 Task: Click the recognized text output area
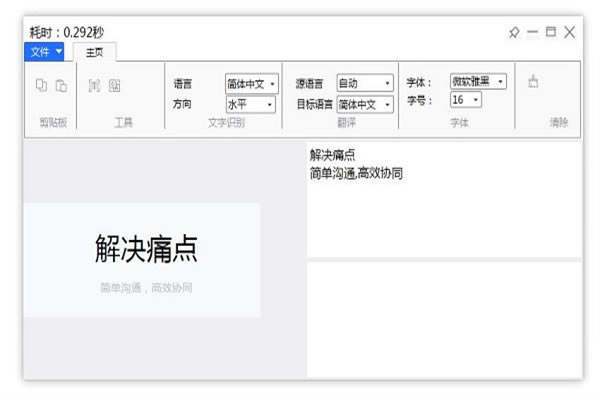point(444,200)
